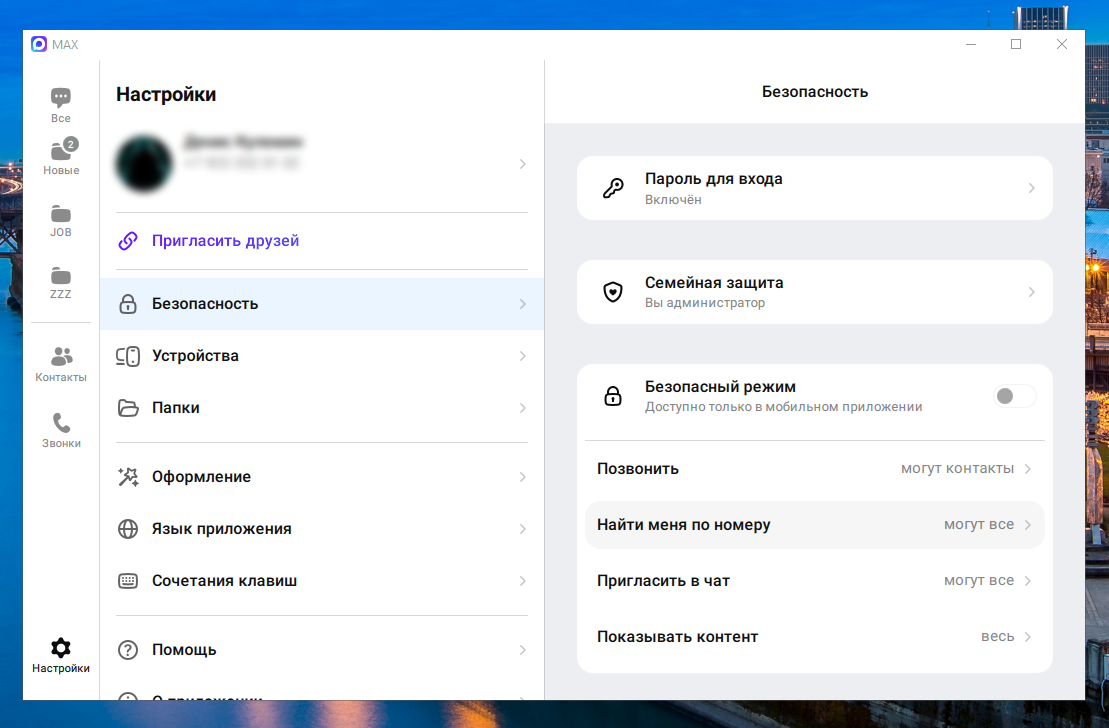Open the Новые folder with badge
This screenshot has height=728, width=1109.
pos(61,152)
